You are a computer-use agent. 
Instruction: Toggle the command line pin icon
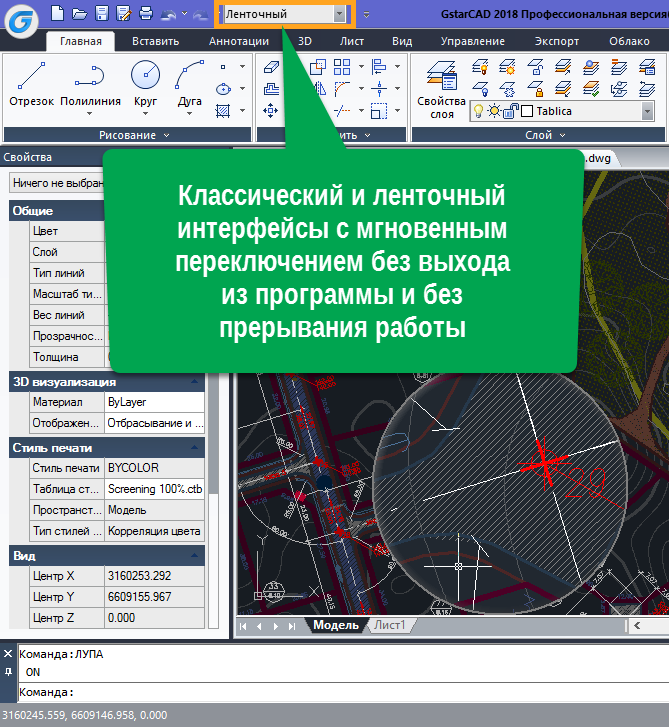(8, 671)
